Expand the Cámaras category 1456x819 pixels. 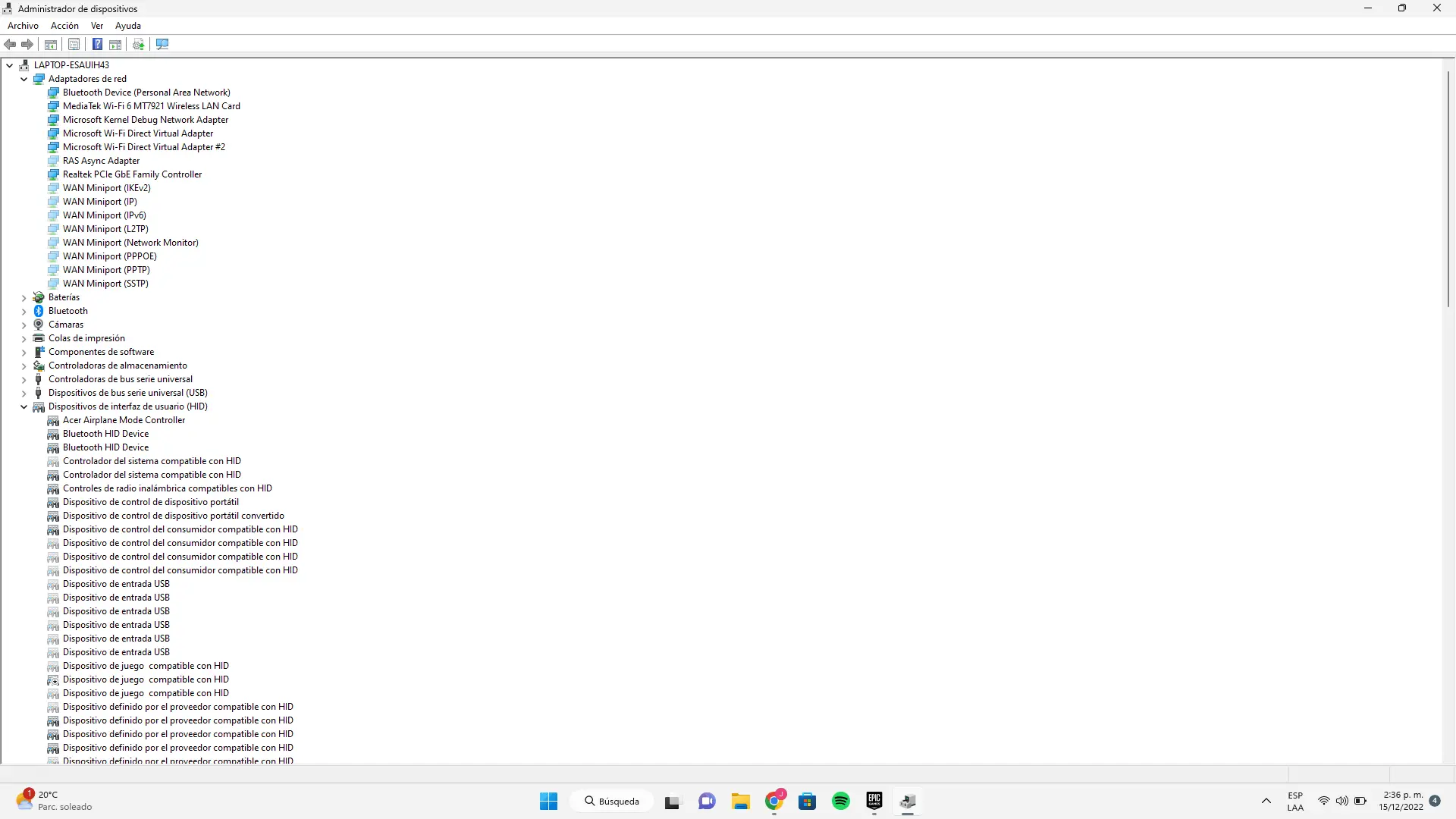pos(24,325)
